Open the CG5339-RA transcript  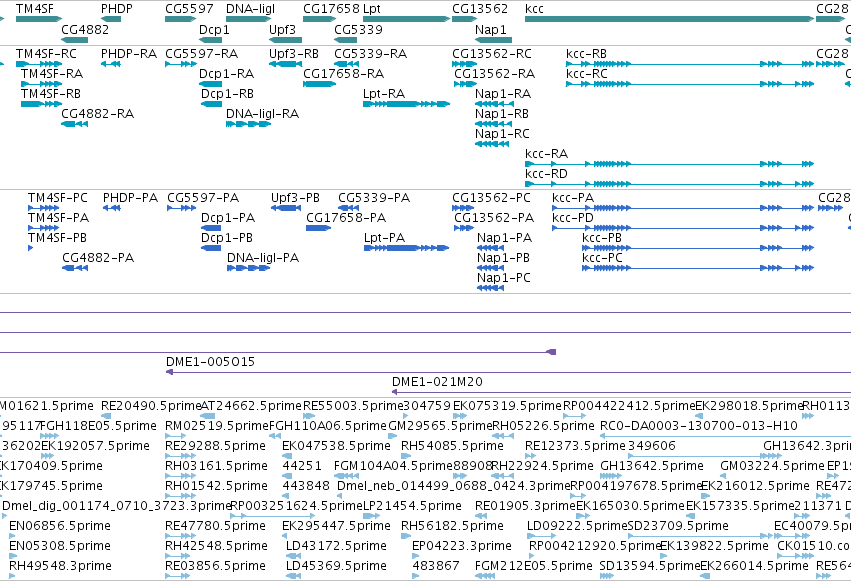click(346, 64)
